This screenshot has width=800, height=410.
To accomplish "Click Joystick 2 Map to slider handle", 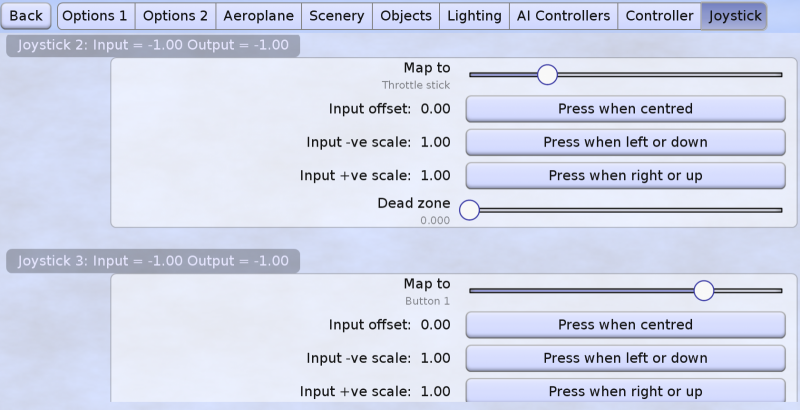I will pyautogui.click(x=546, y=74).
